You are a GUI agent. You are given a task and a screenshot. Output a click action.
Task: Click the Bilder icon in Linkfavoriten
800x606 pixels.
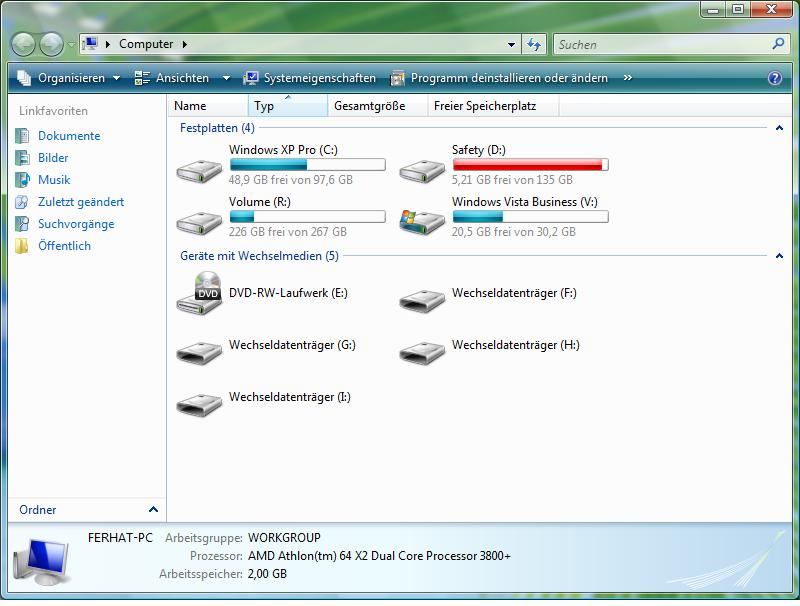point(22,158)
